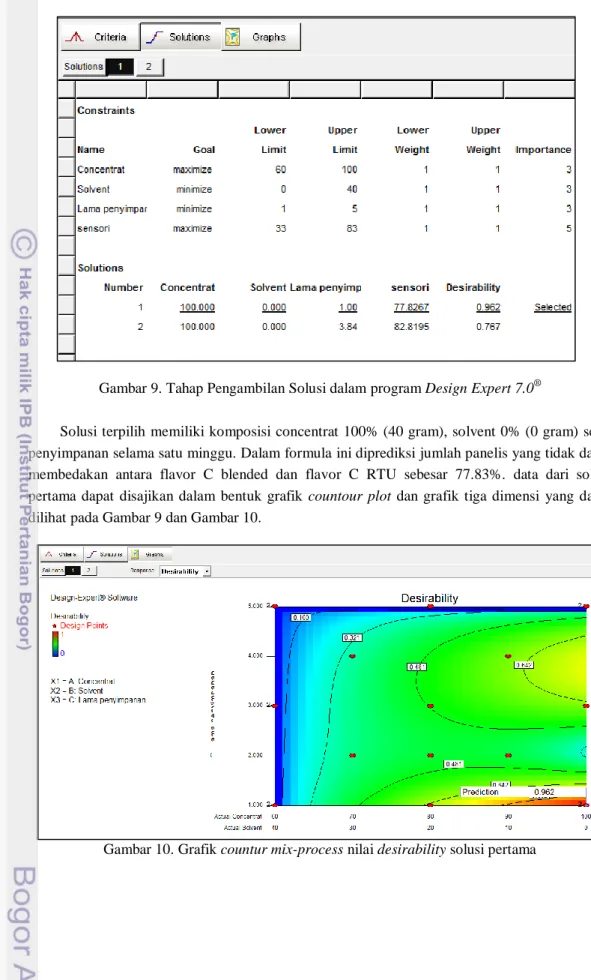The height and width of the screenshot is (980, 591).
Task: Select importance value '5' of sensori
Action: pos(569,229)
